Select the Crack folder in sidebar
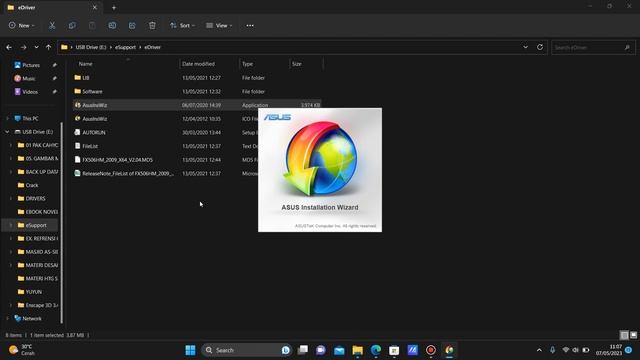 click(32, 185)
